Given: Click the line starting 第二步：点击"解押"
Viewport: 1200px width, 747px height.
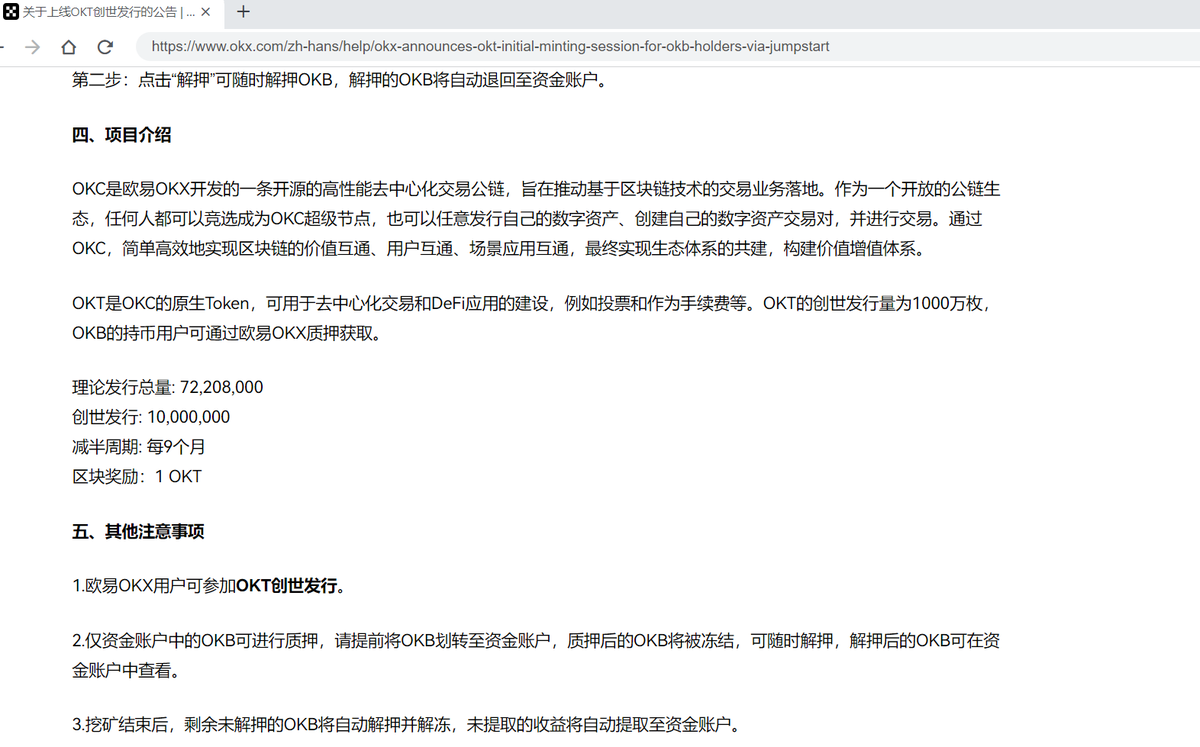Looking at the screenshot, I should coord(340,80).
